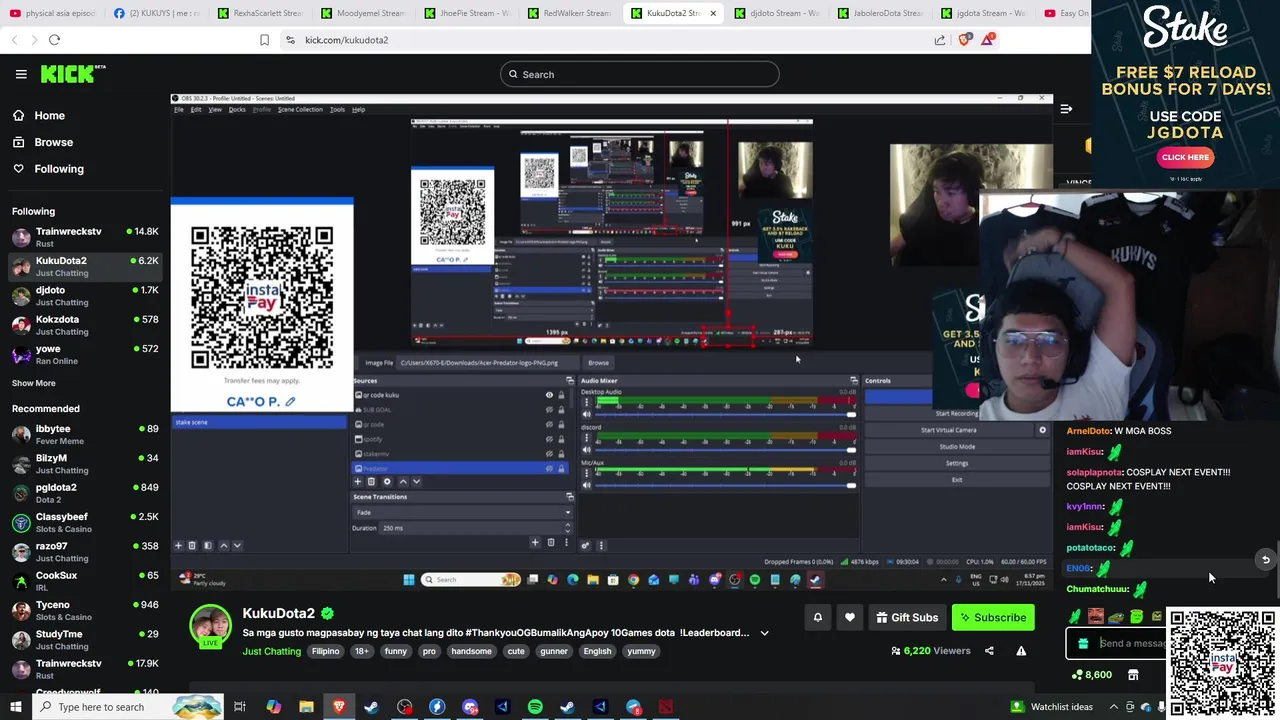This screenshot has width=1280, height=720.
Task: Expand Show more in the Following list
Action: tap(34, 383)
